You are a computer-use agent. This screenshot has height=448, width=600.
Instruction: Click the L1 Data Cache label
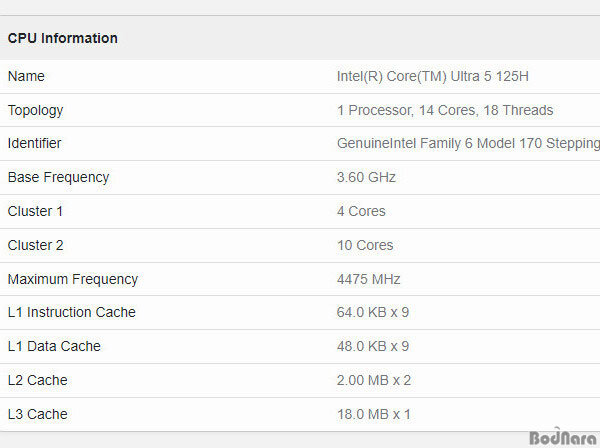[54, 346]
